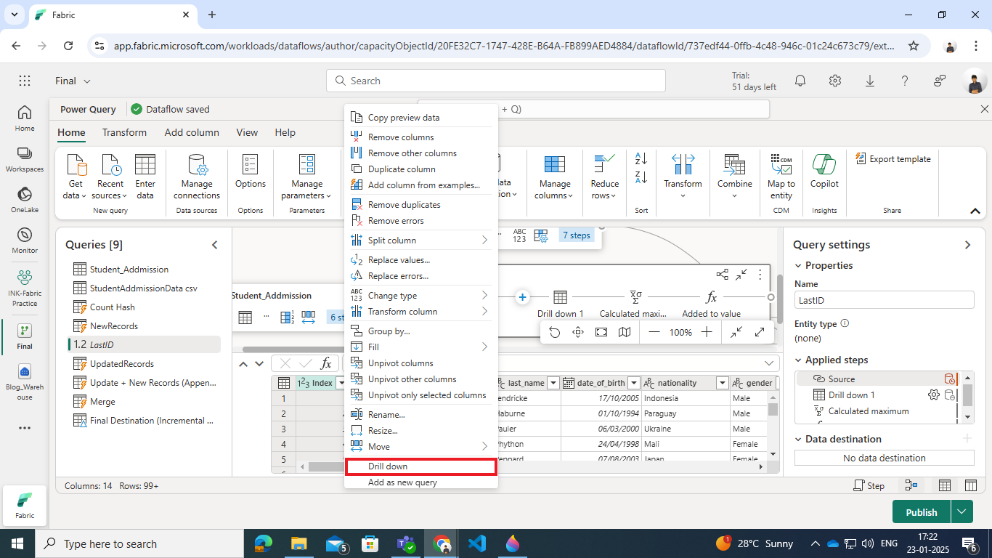This screenshot has width=992, height=558.
Task: Expand the Transform column submenu
Action: pos(421,311)
